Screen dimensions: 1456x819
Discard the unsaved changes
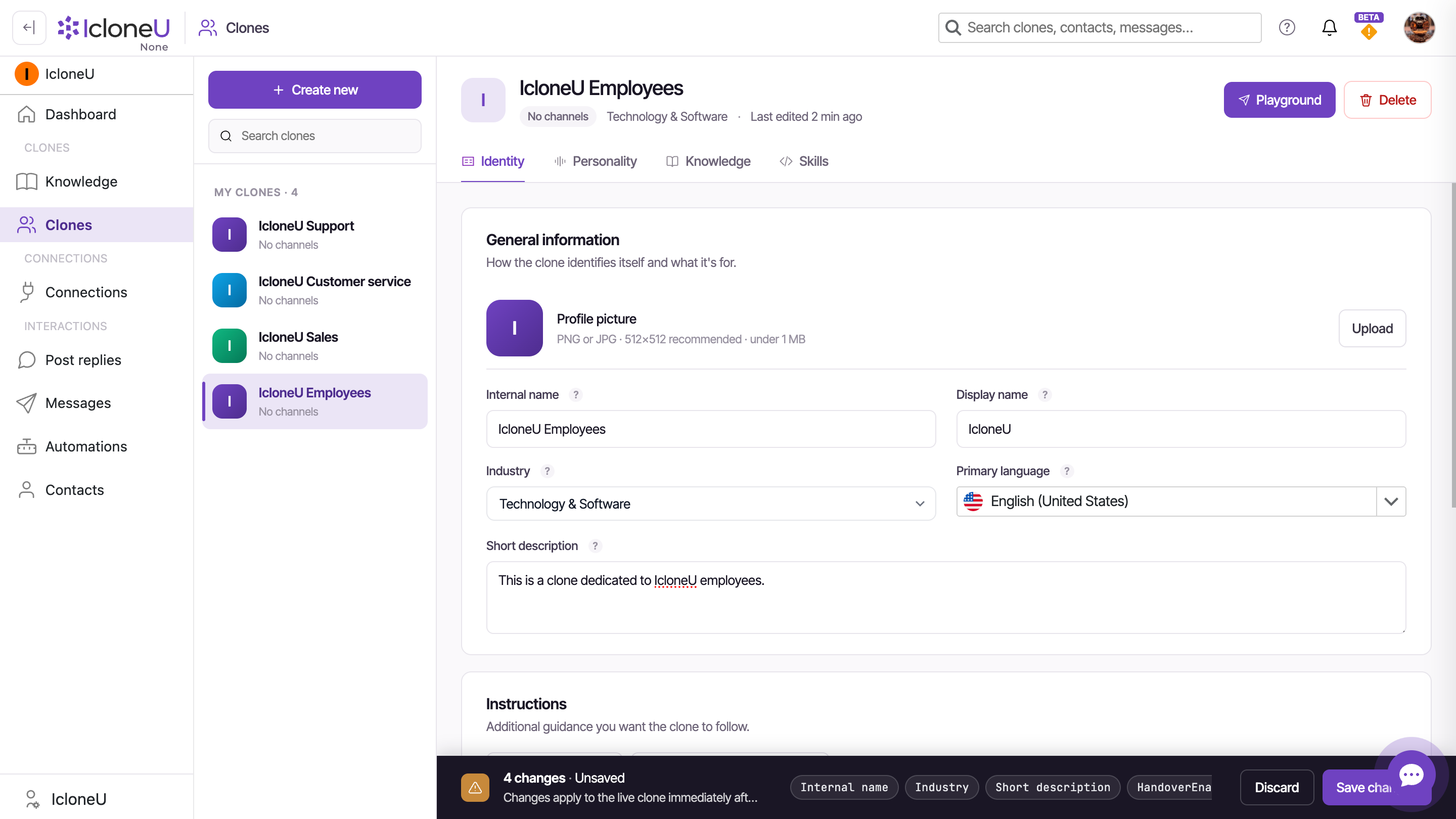(x=1277, y=787)
